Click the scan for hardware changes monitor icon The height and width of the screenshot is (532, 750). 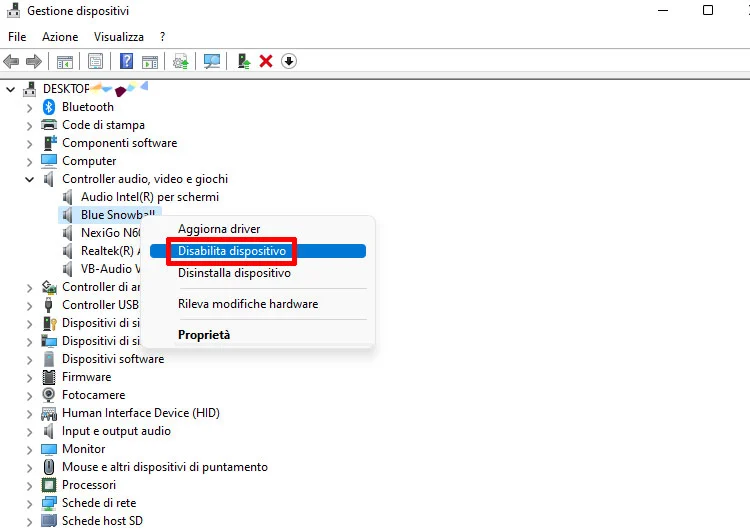212,61
